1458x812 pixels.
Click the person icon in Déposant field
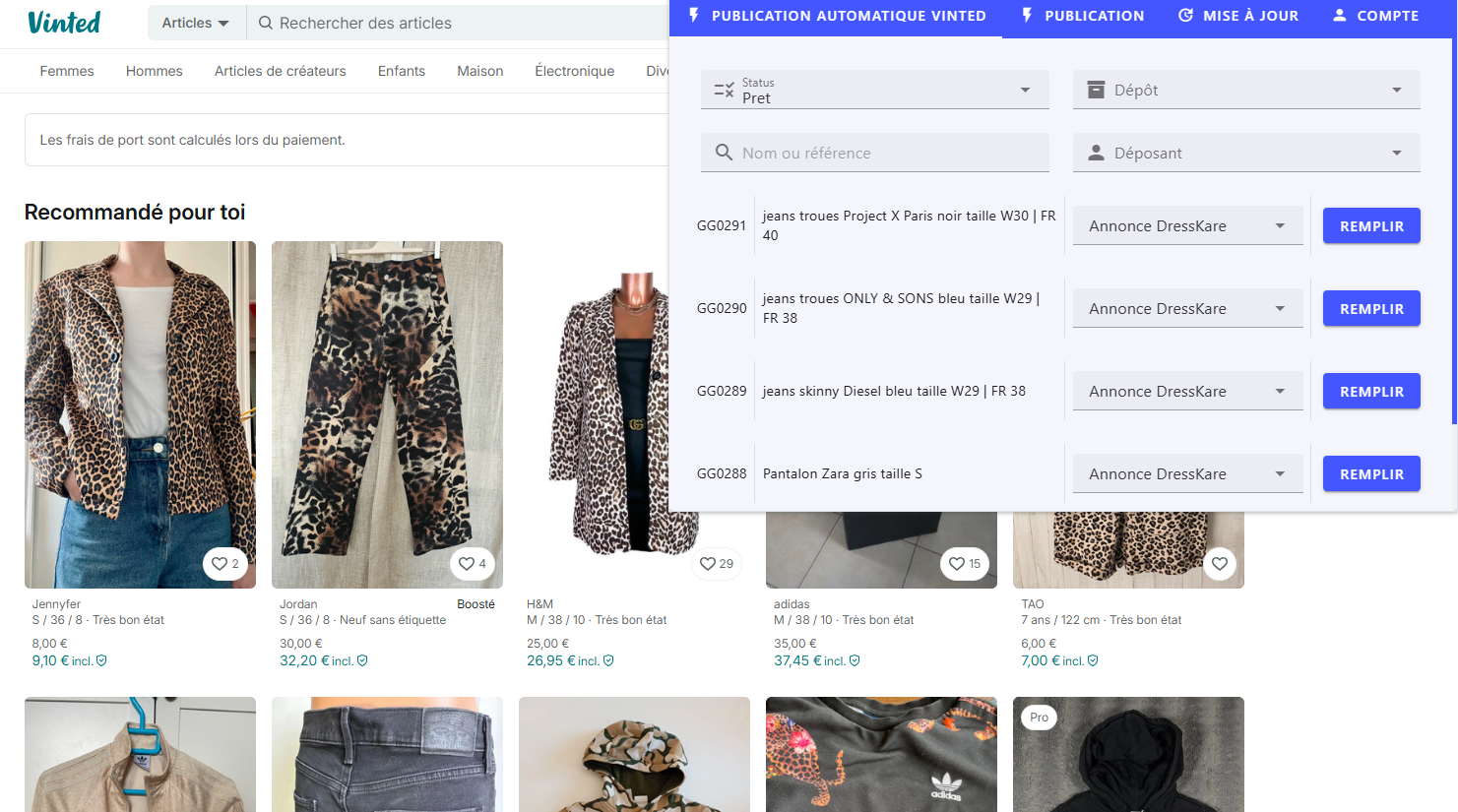pyautogui.click(x=1096, y=153)
